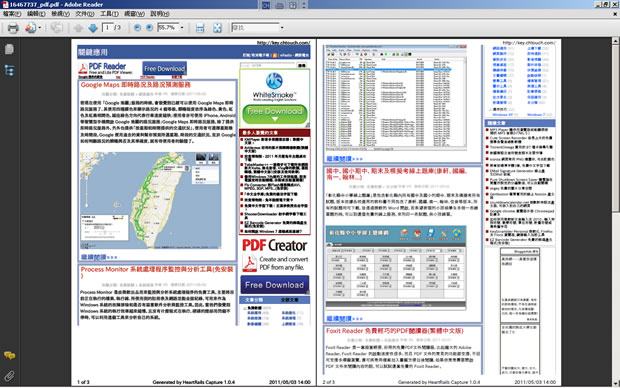Open the collaborate icon's dropdown arrow
620x388 pixels.
pos(40,28)
